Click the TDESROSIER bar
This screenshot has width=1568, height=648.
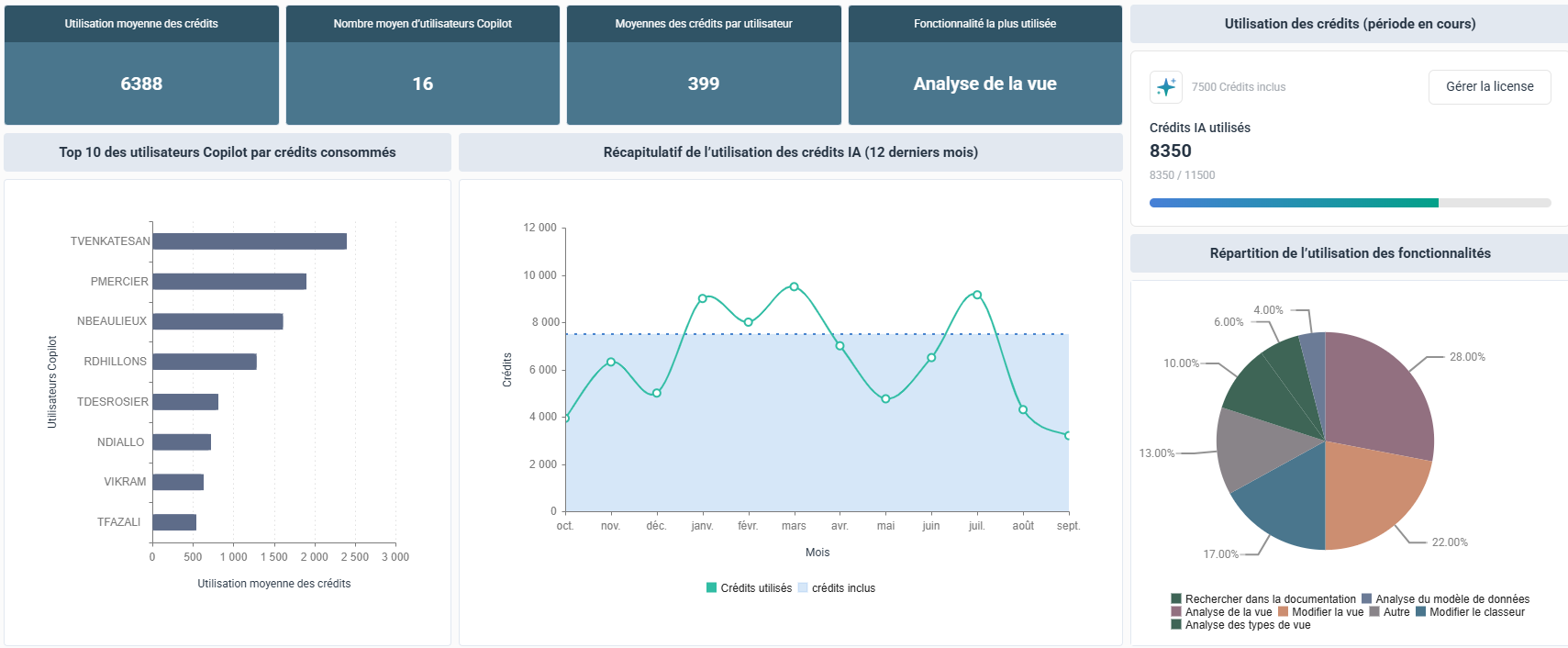[x=185, y=402]
